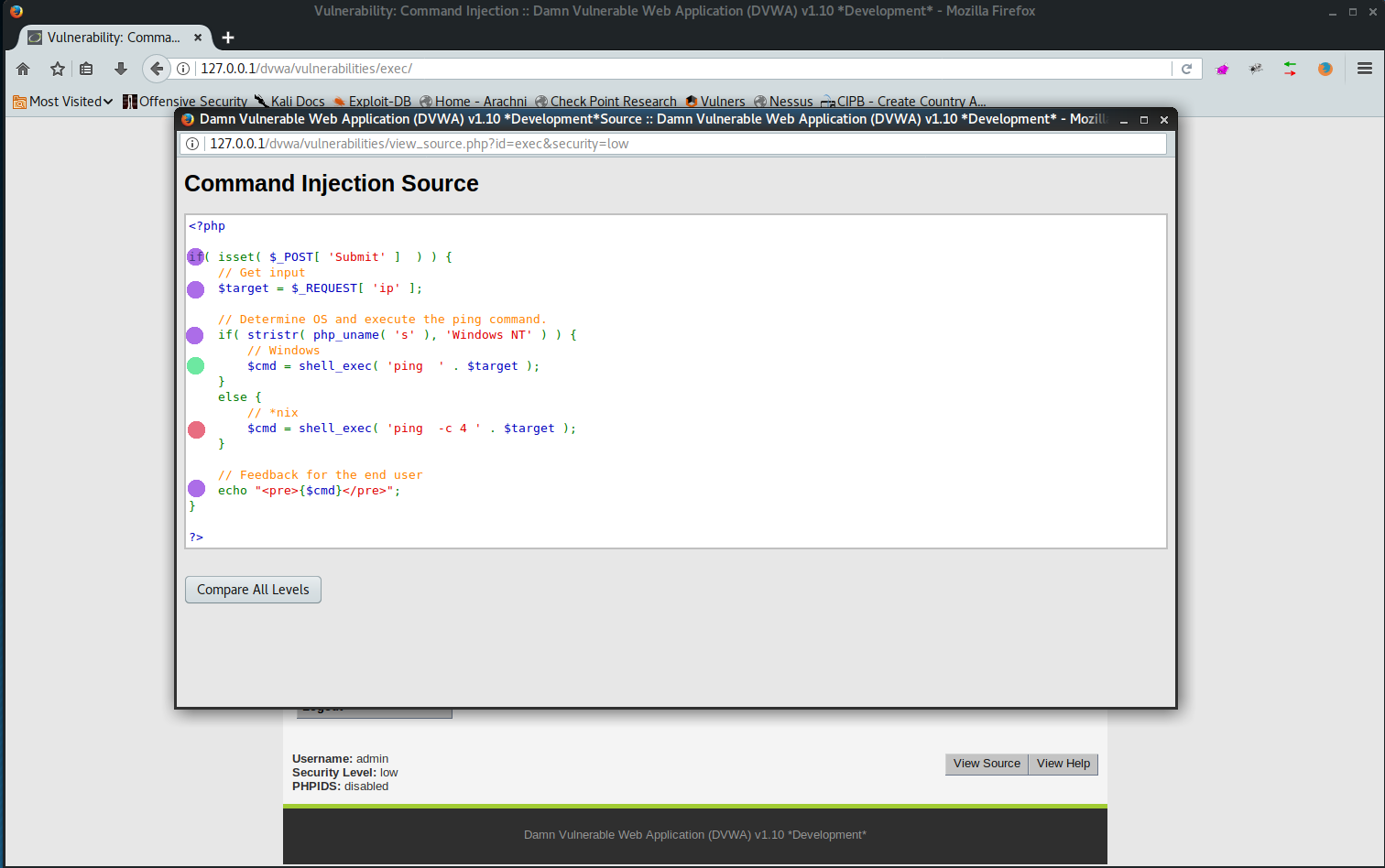Click the '// Windows' comment line
The height and width of the screenshot is (868, 1385).
click(x=283, y=351)
